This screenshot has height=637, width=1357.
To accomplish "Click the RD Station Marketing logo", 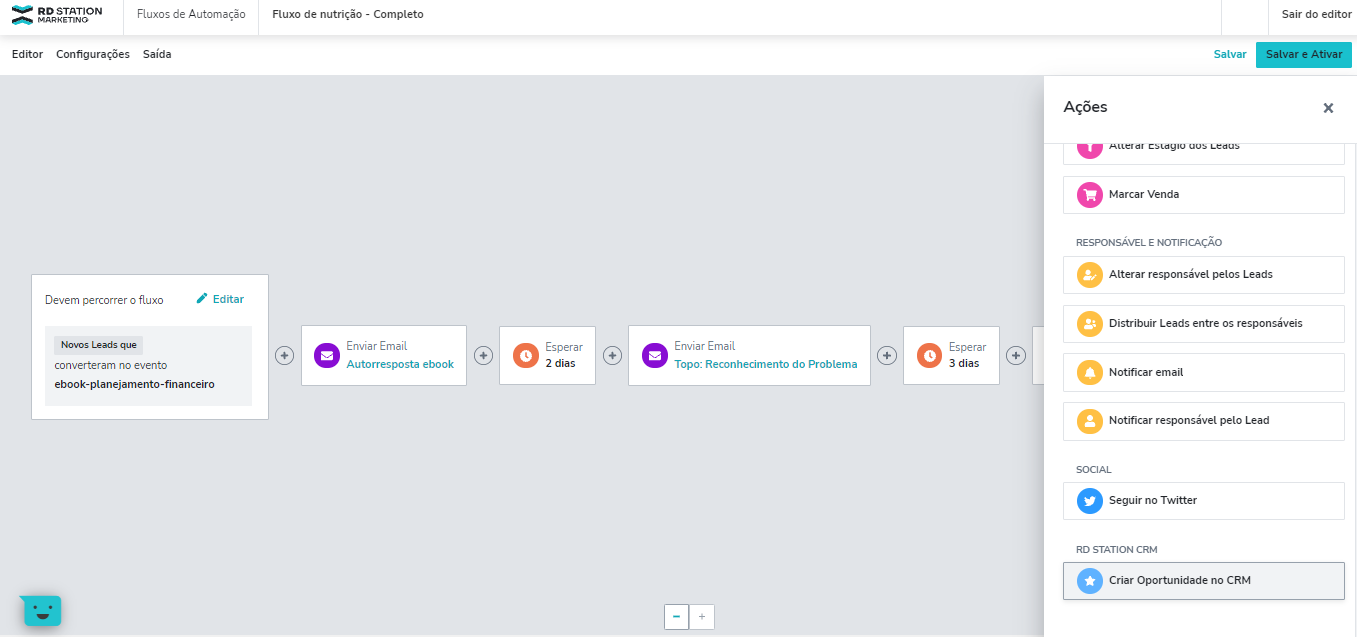I will coord(57,16).
